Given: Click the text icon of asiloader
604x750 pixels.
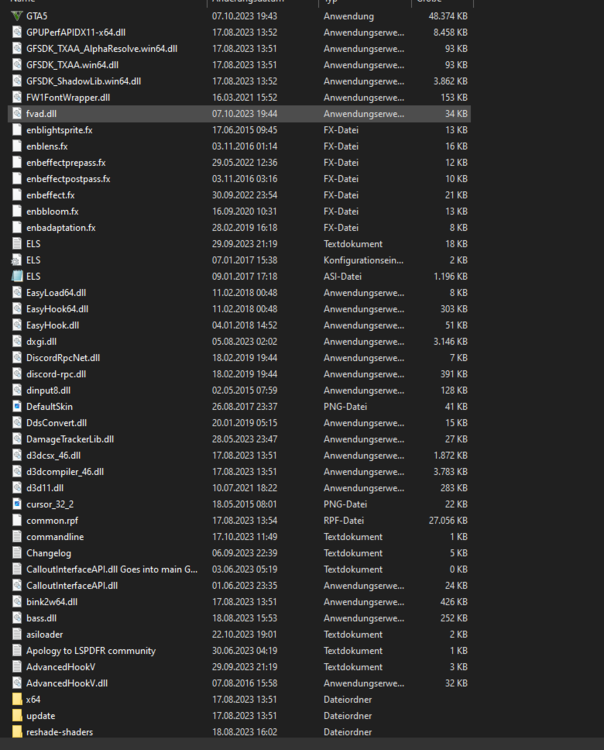Looking at the screenshot, I should 17,634.
